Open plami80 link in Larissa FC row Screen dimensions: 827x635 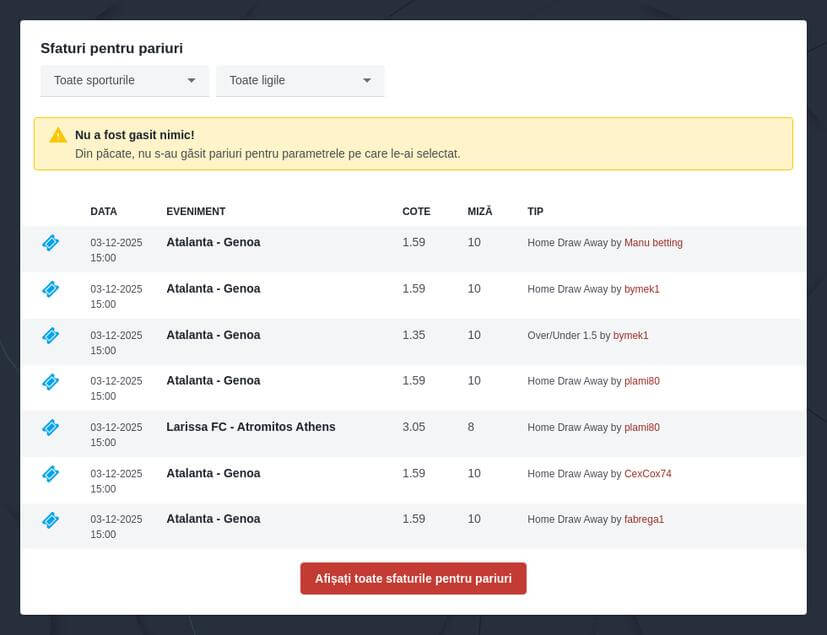[x=642, y=427]
